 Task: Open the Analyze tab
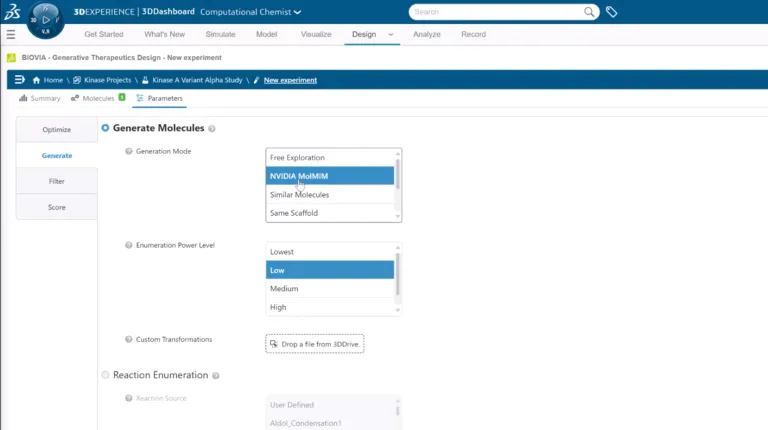(427, 34)
